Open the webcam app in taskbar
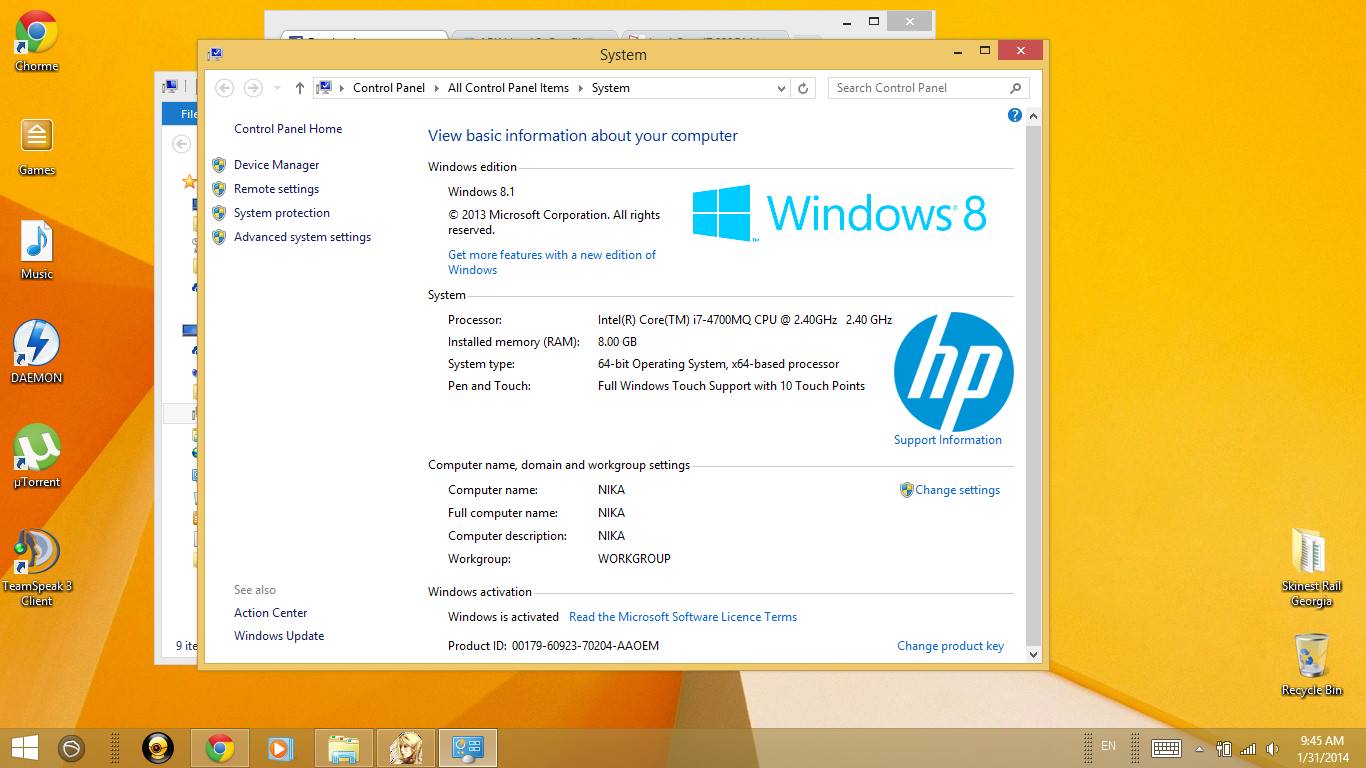The image size is (1366, 768). click(x=157, y=748)
